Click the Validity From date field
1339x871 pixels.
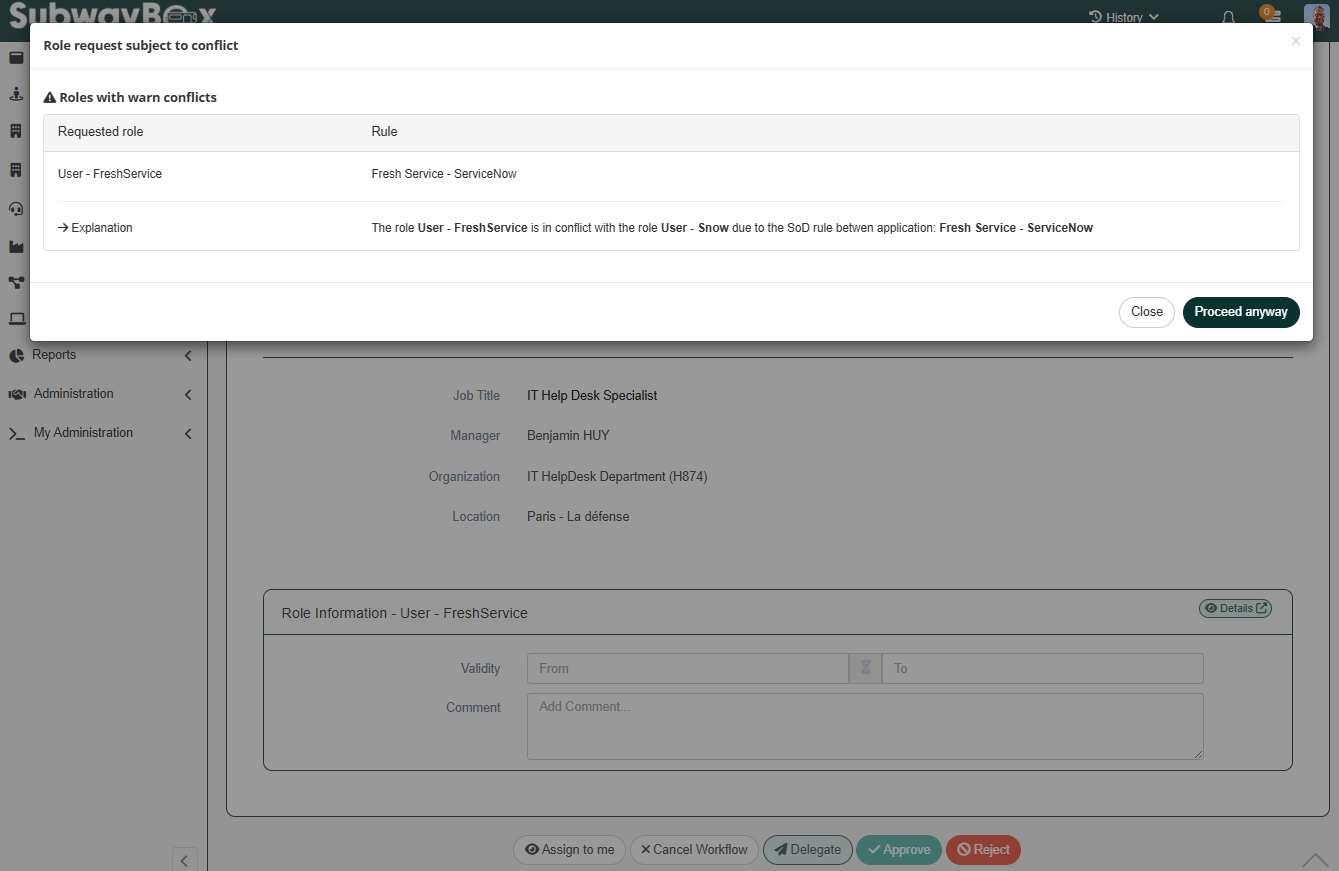687,669
